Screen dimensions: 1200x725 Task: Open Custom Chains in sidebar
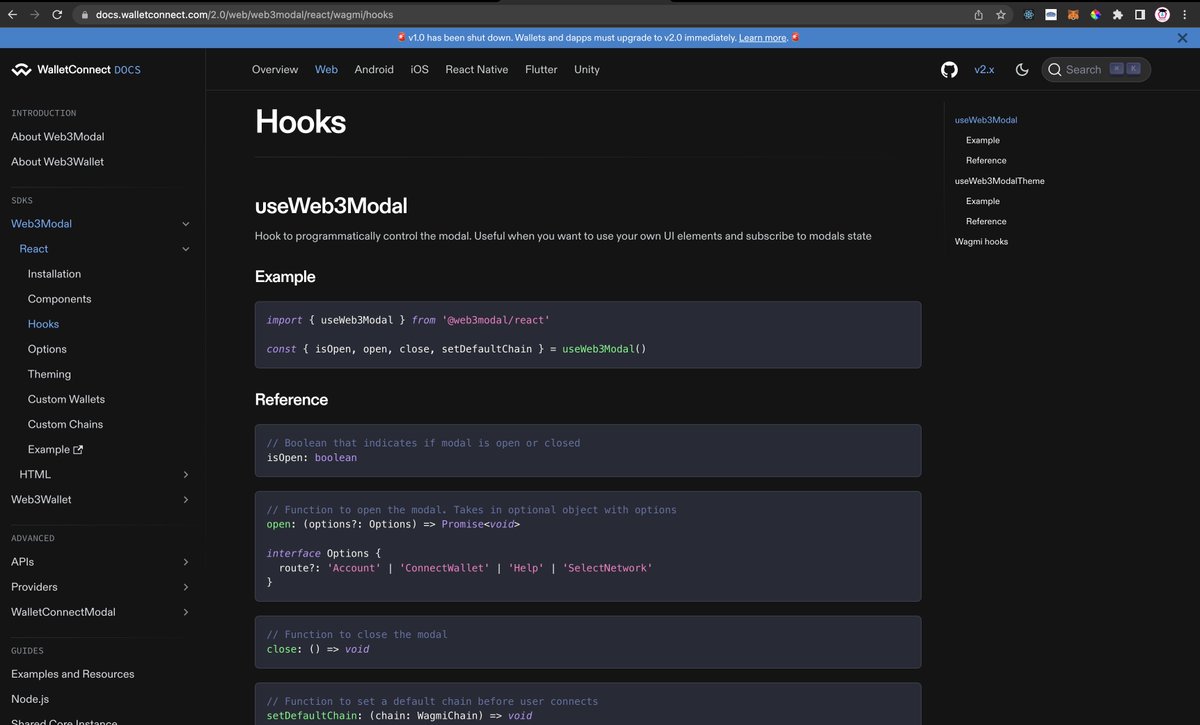tap(65, 424)
